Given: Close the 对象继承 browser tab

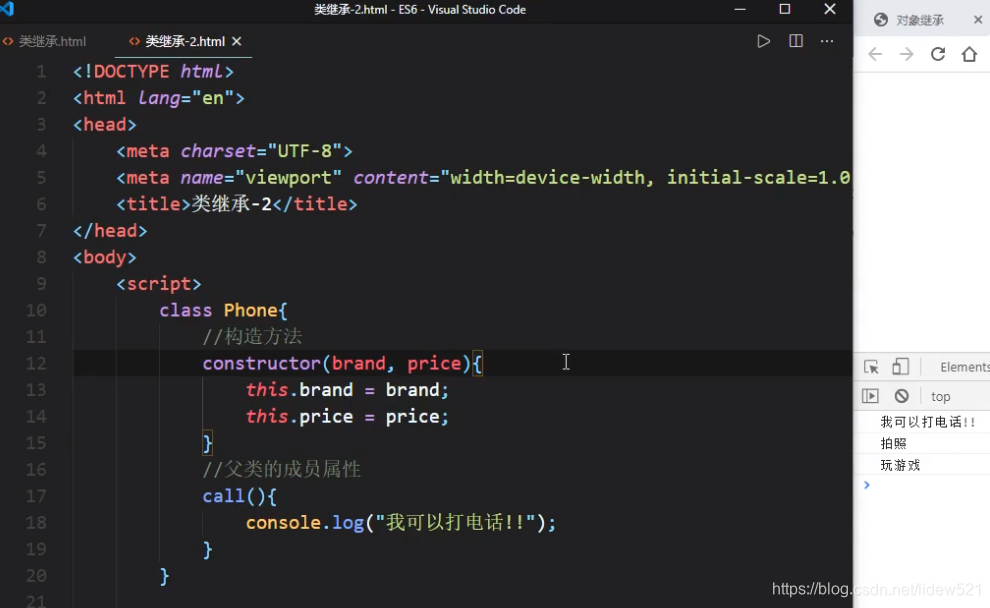Looking at the screenshot, I should coord(978,20).
